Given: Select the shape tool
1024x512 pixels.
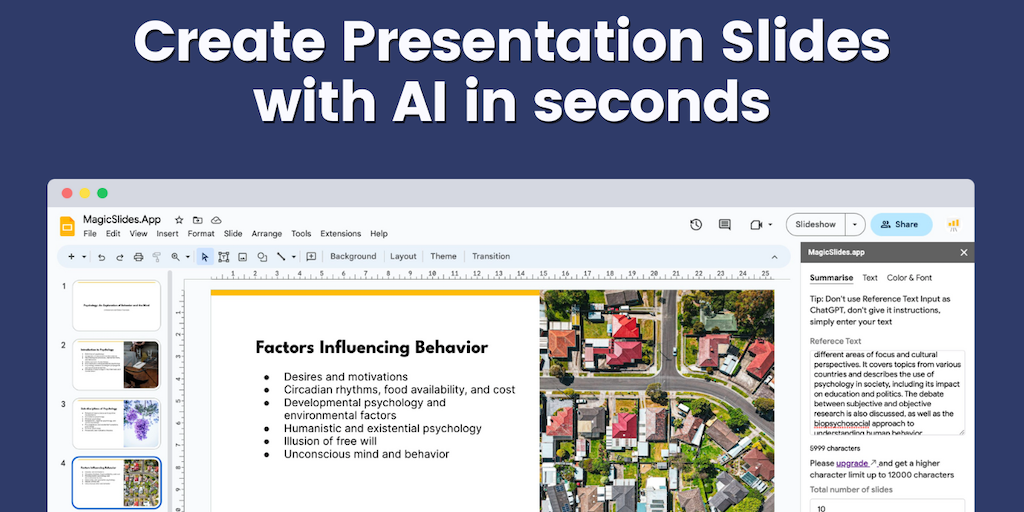Looking at the screenshot, I should [261, 257].
